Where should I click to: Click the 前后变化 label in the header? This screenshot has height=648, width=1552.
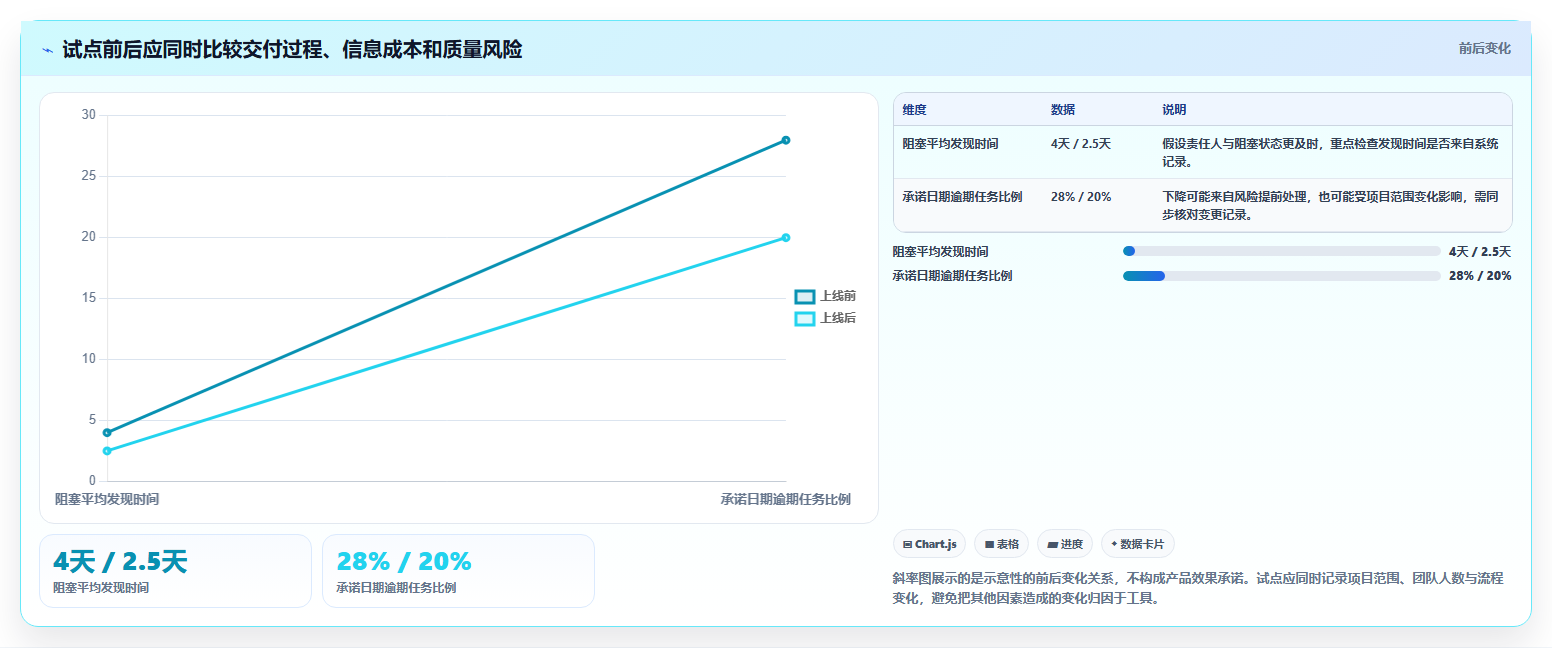pyautogui.click(x=1484, y=48)
